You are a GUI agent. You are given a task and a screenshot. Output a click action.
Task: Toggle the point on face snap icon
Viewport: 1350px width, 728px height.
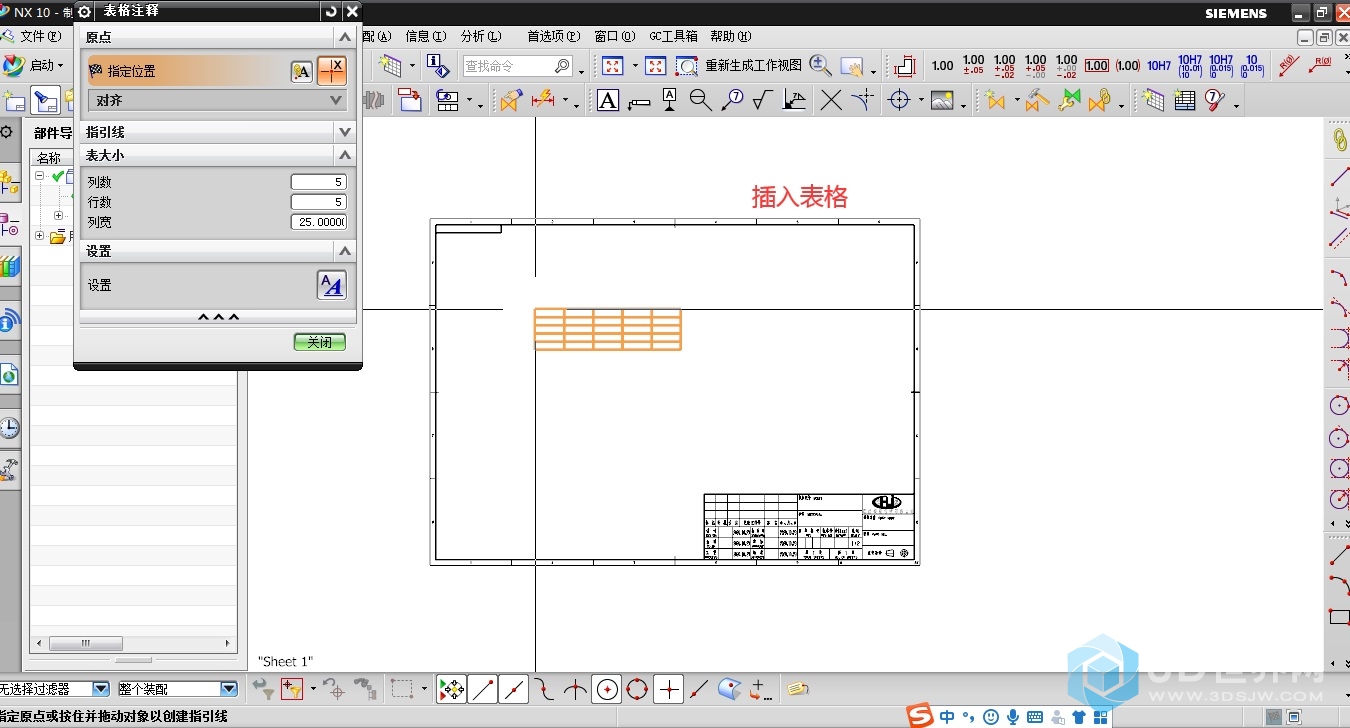coord(731,689)
